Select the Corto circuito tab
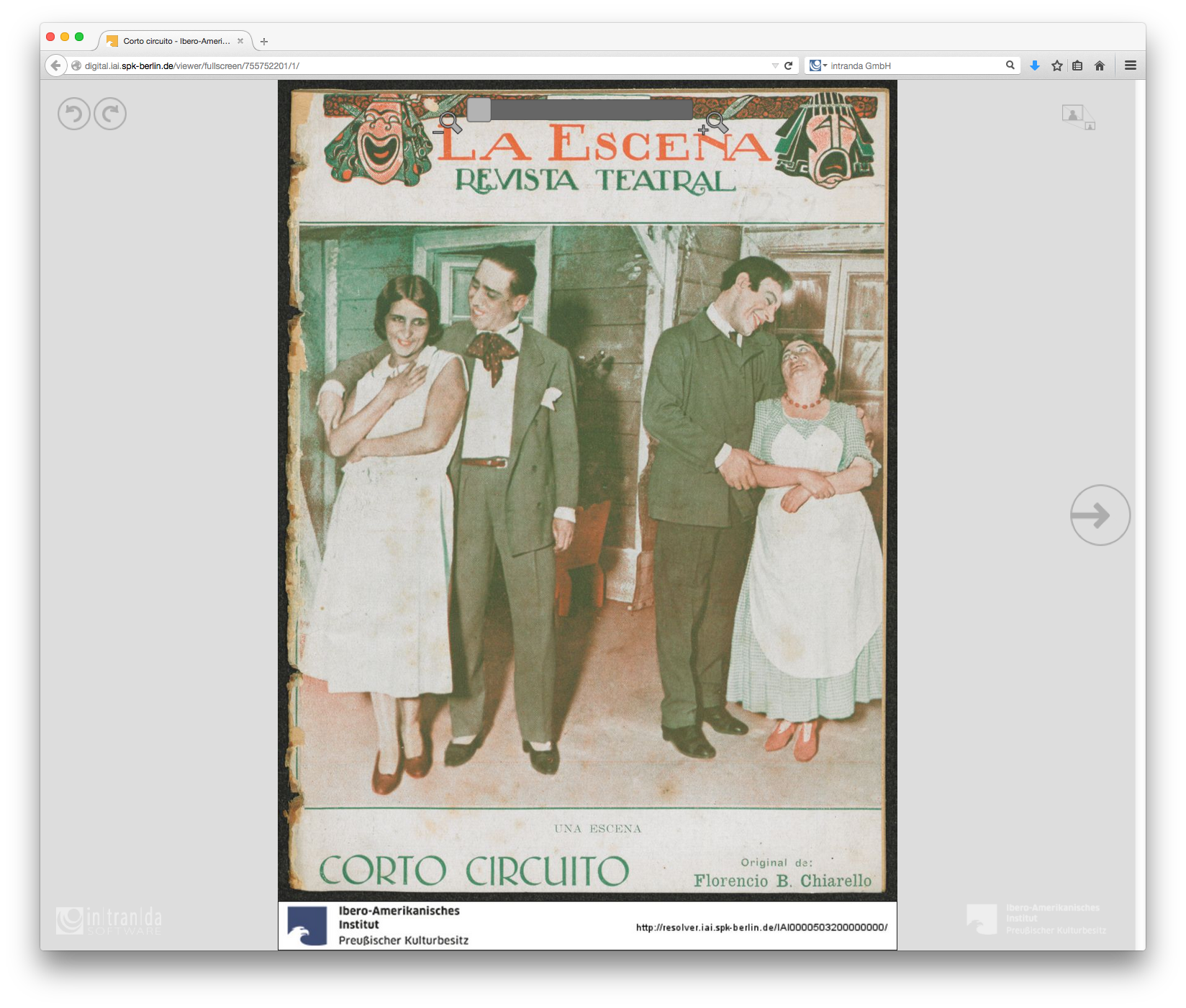Screen dimensions: 1186x1008 point(176,41)
